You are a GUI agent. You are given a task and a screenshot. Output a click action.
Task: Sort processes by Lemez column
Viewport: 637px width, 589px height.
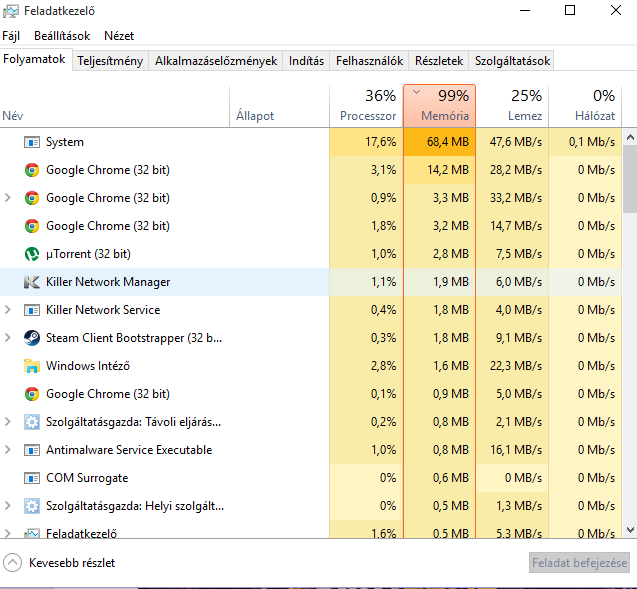pos(512,106)
